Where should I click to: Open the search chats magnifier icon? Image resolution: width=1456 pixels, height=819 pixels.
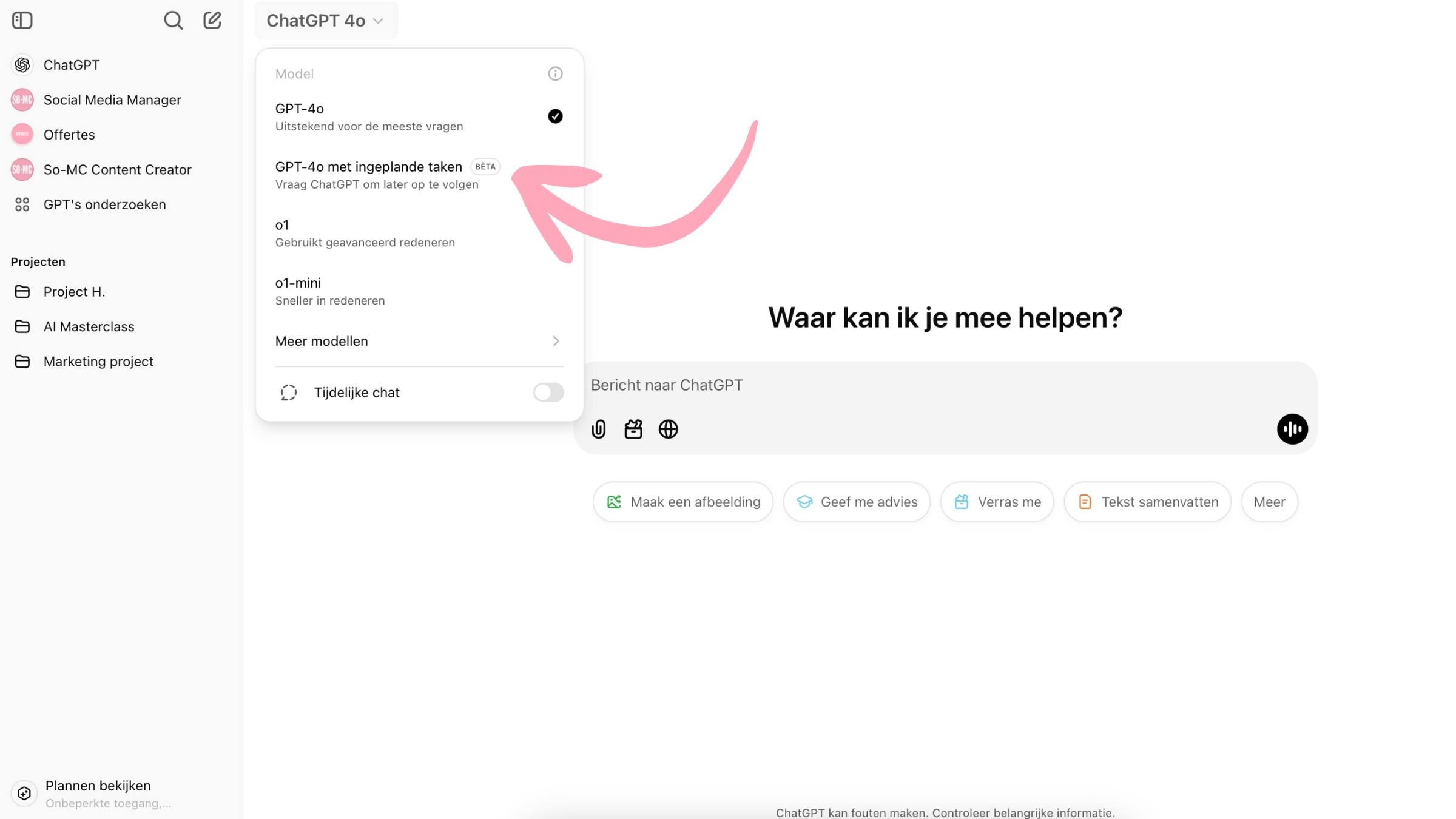tap(174, 21)
